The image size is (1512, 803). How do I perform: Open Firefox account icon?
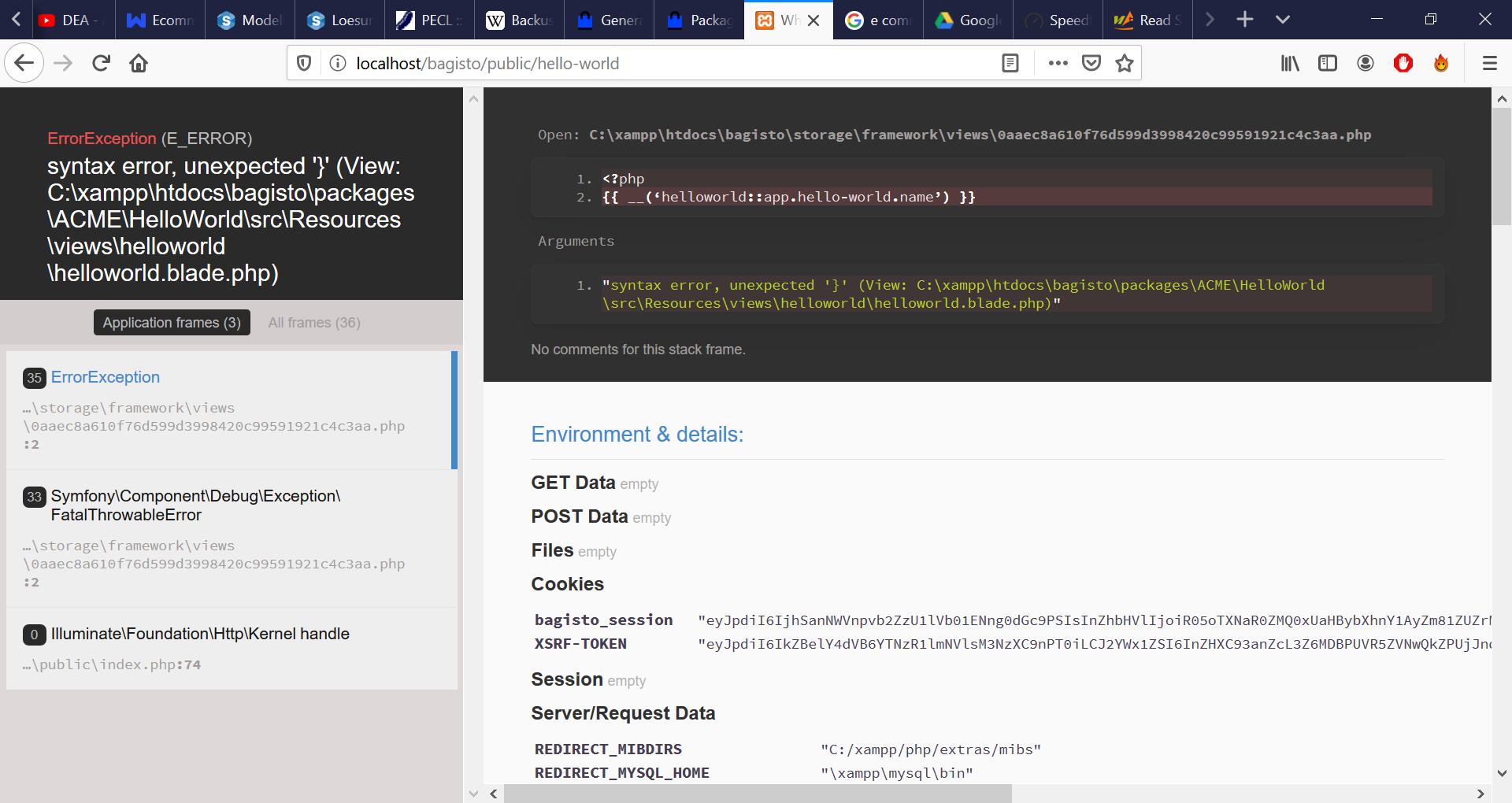pyautogui.click(x=1366, y=63)
